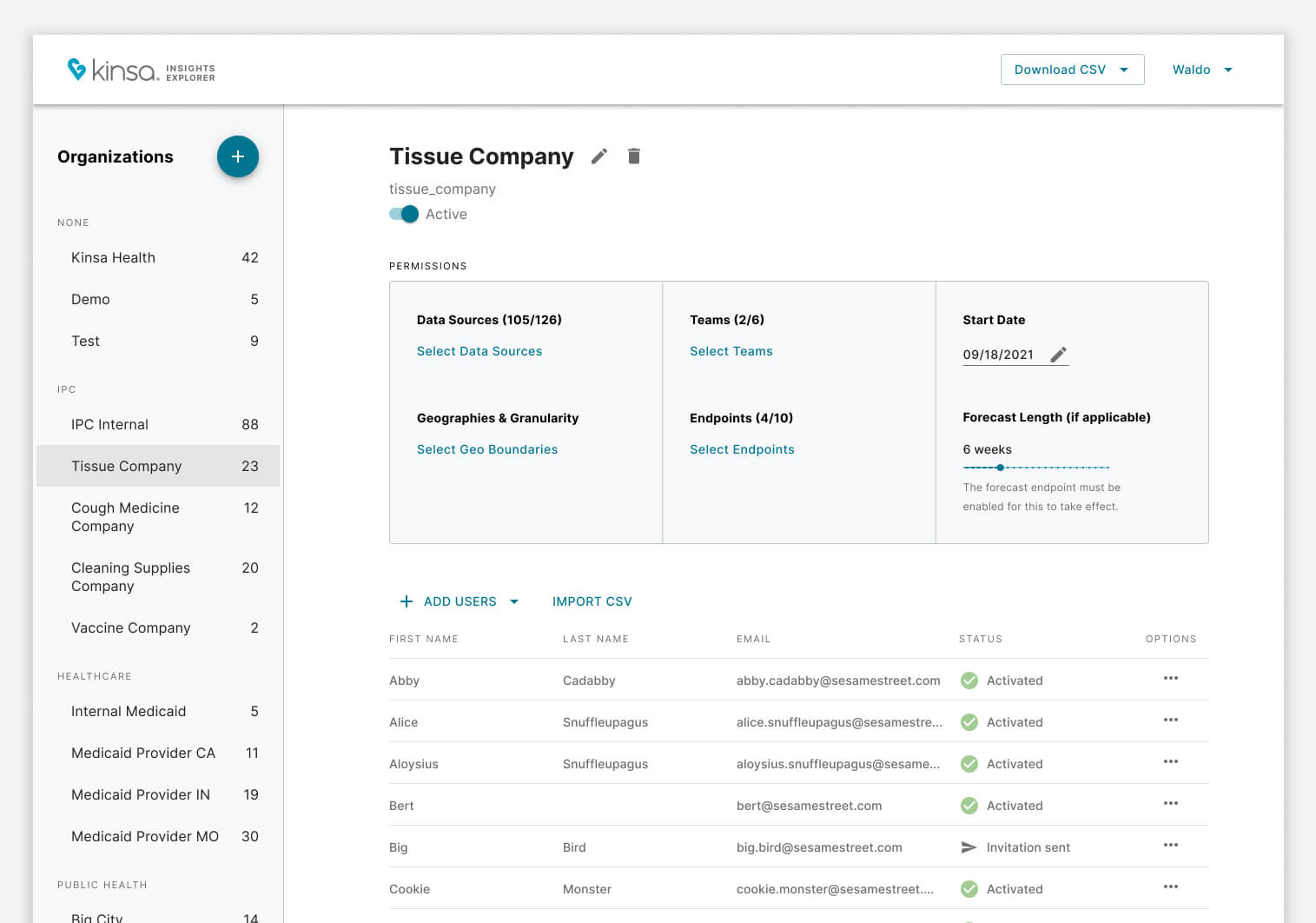Select Kinsa Health in organizations list
Image resolution: width=1316 pixels, height=923 pixels.
point(114,257)
